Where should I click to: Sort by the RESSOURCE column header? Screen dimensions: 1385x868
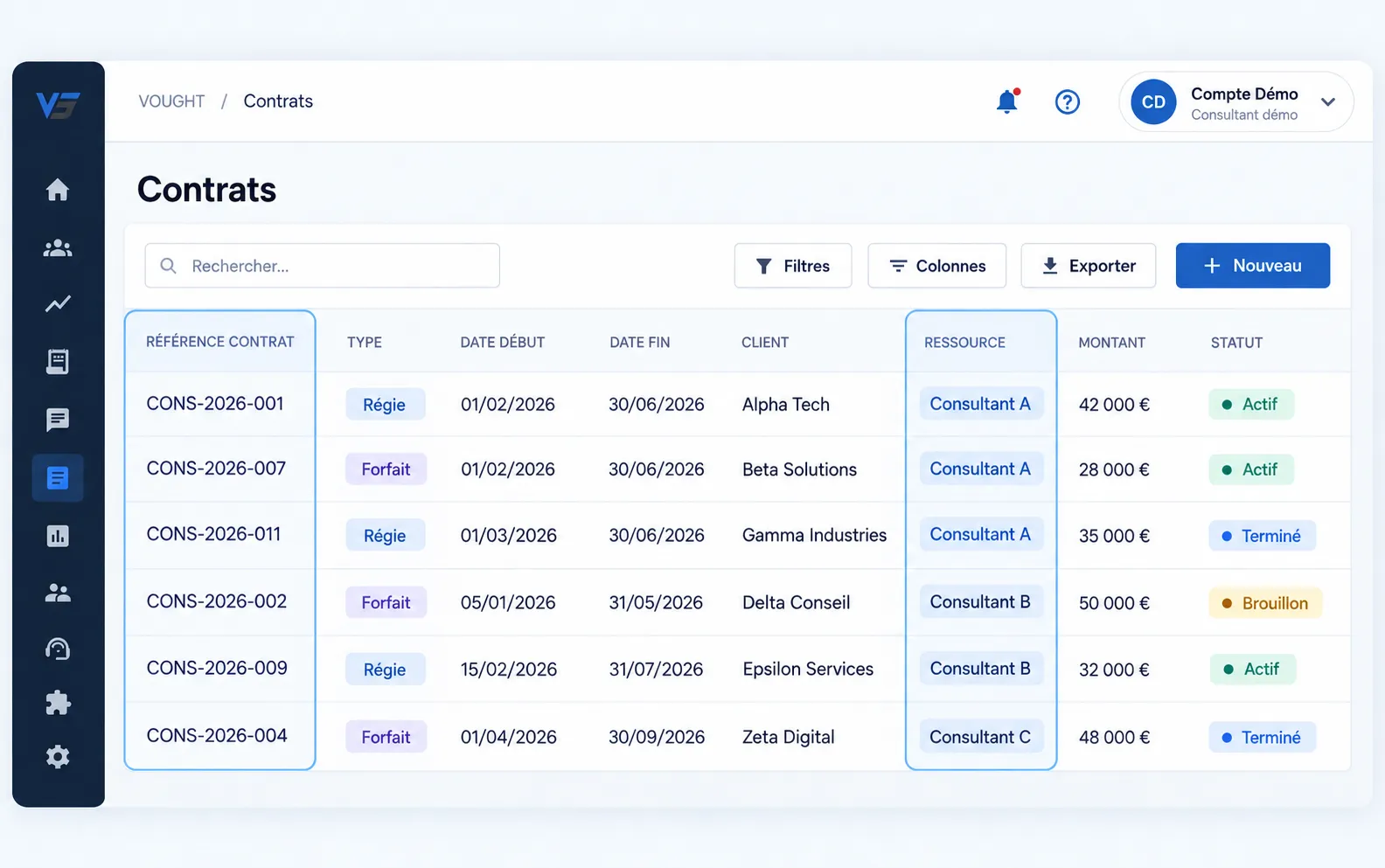(964, 343)
